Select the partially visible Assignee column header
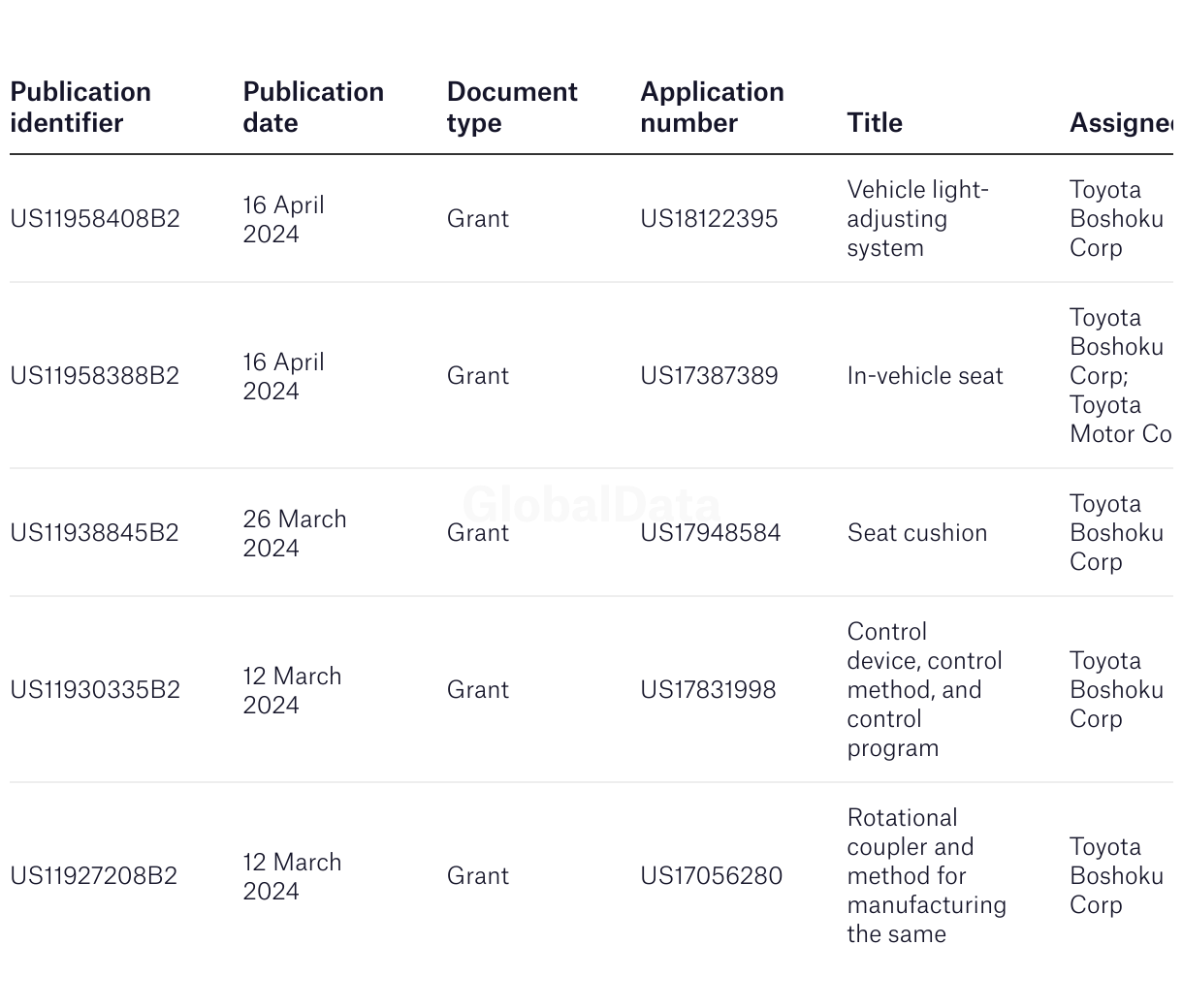Viewport: 1183px width, 1008px height. coord(1121,122)
